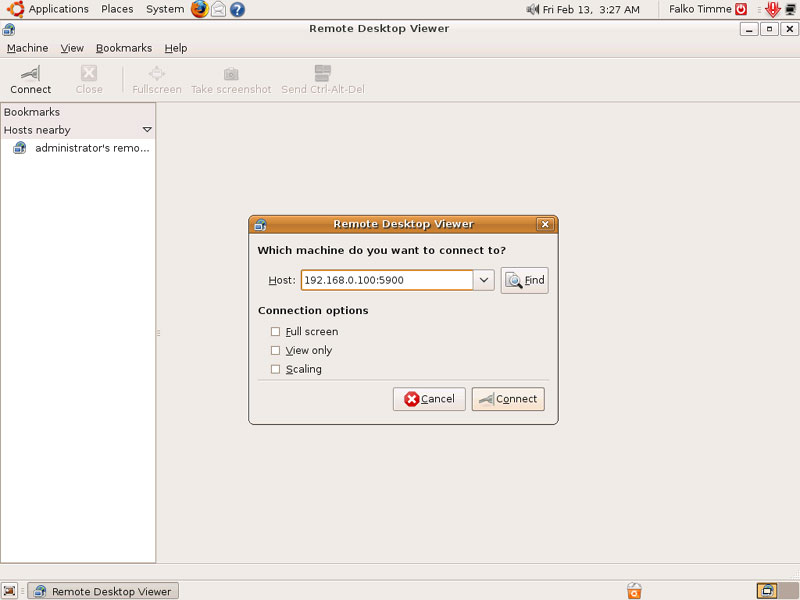Image resolution: width=800 pixels, height=600 pixels.
Task: Open the Places menu
Action: point(117,9)
